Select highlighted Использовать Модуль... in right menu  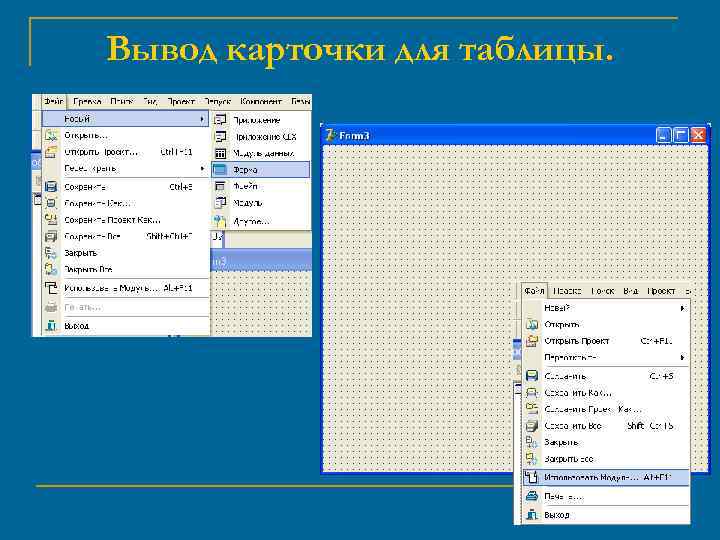(x=606, y=478)
